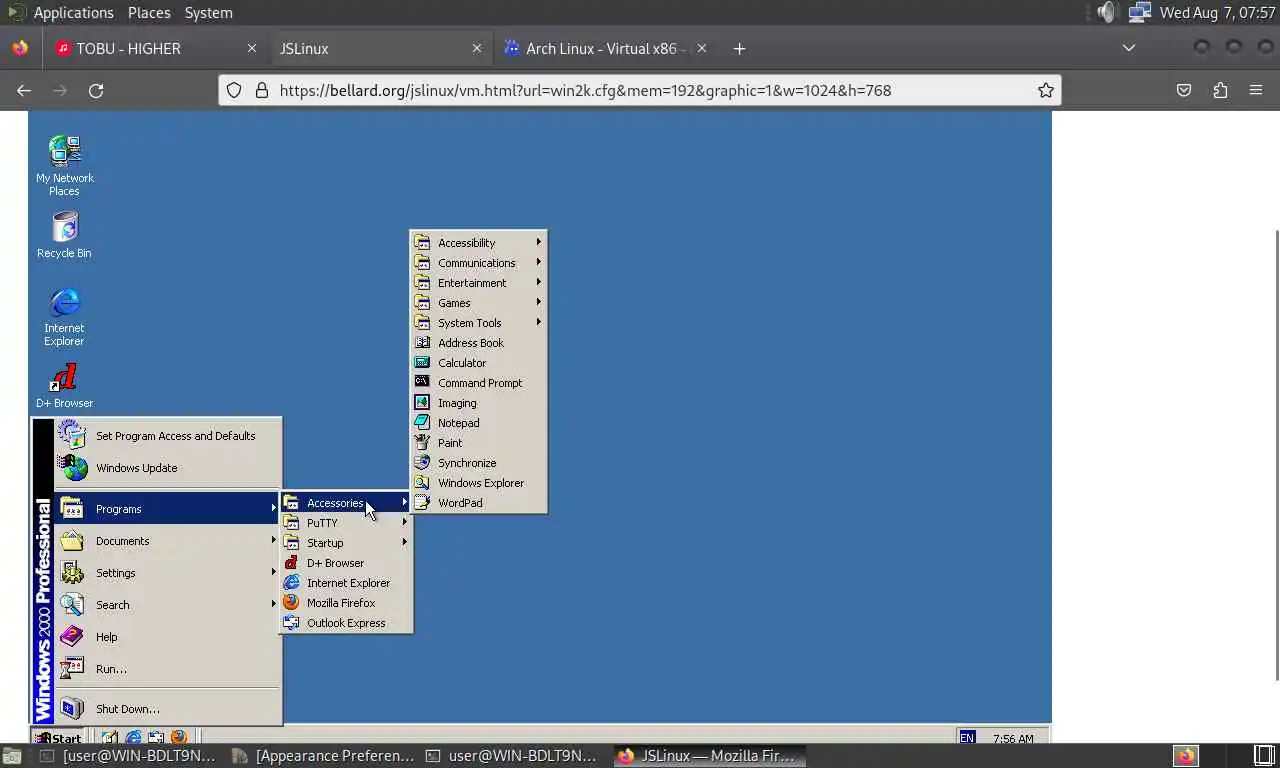Click the Firefox back button

(x=24, y=90)
